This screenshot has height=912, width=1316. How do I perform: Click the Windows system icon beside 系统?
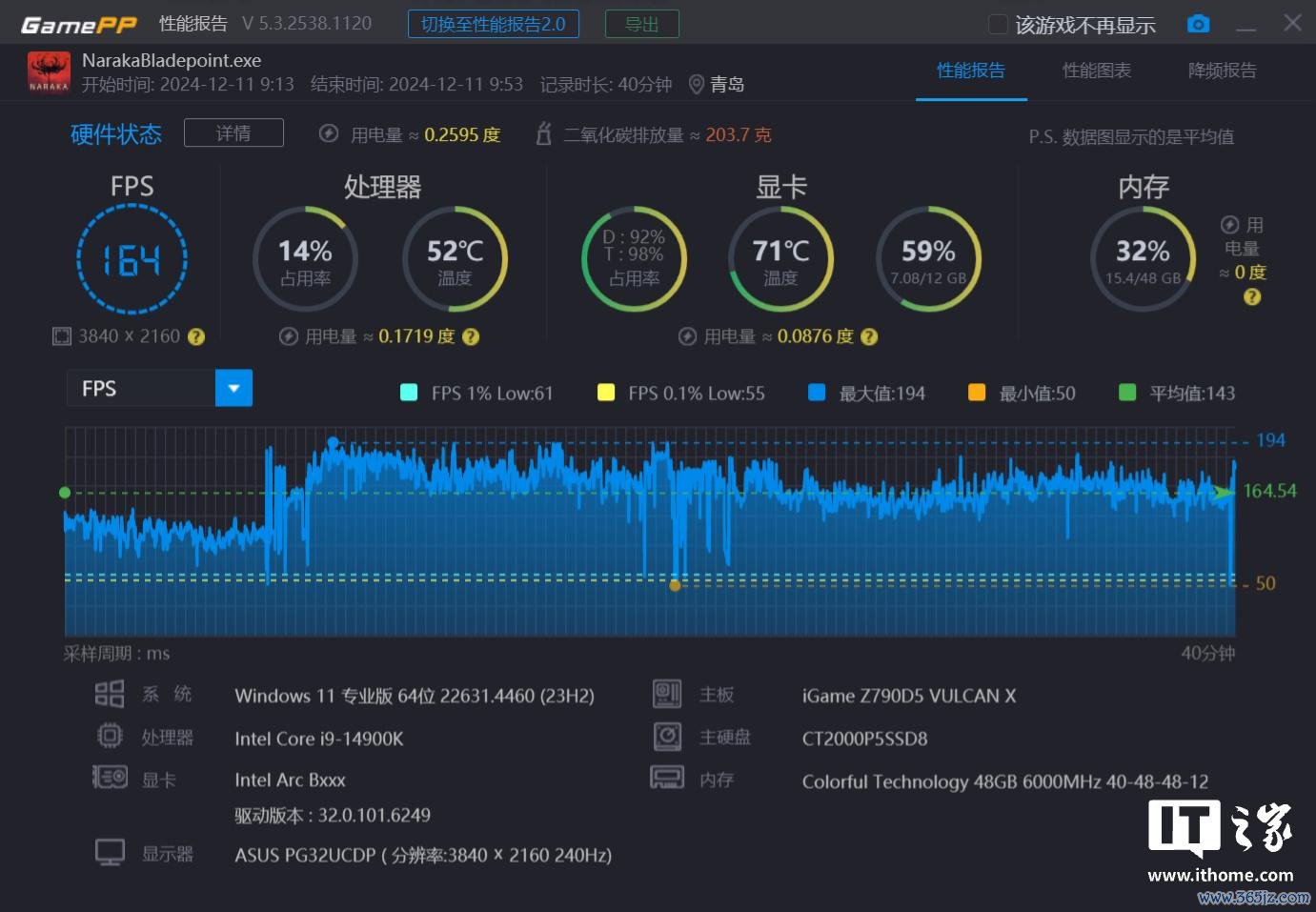pos(110,694)
